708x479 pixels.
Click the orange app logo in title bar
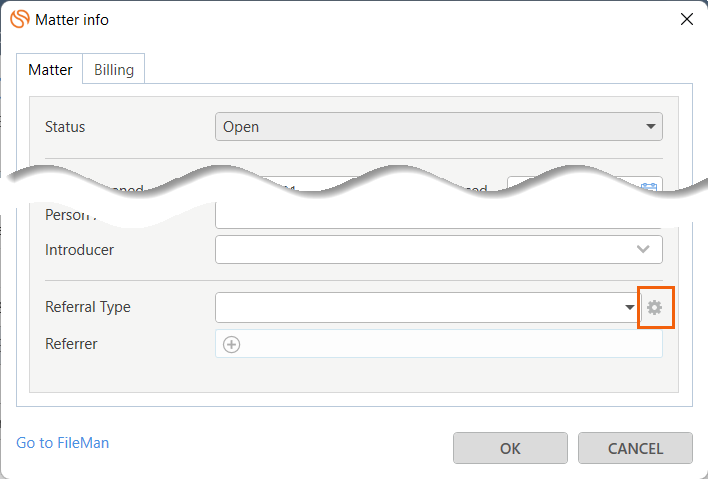19,19
